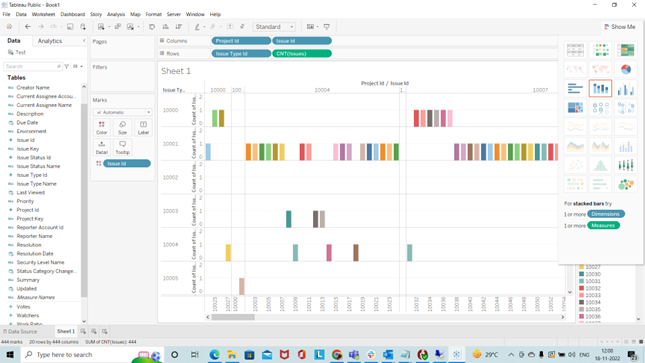The image size is (645, 363).
Task: Click the Add new data source icon
Action: [83, 27]
